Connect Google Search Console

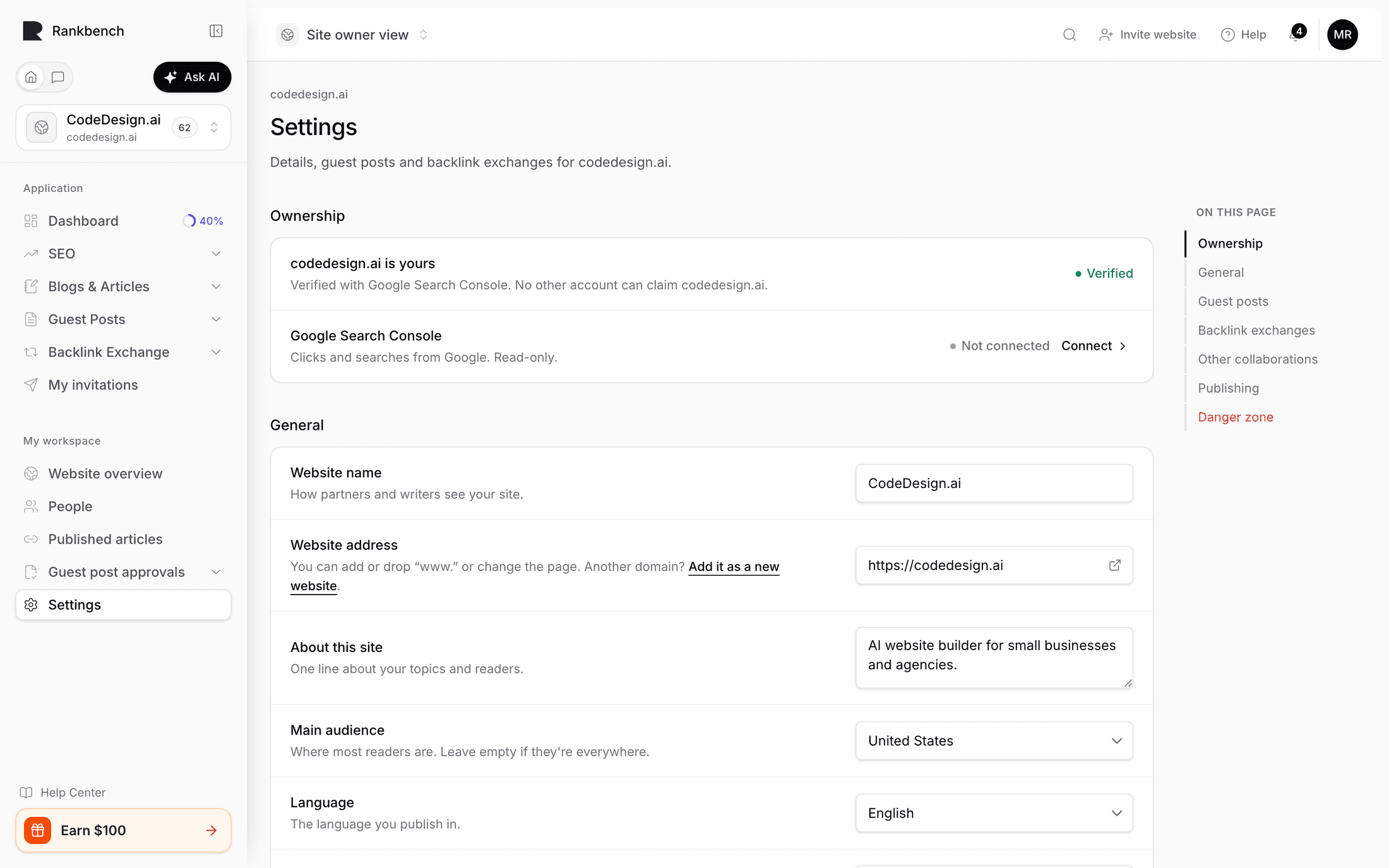pyautogui.click(x=1094, y=346)
